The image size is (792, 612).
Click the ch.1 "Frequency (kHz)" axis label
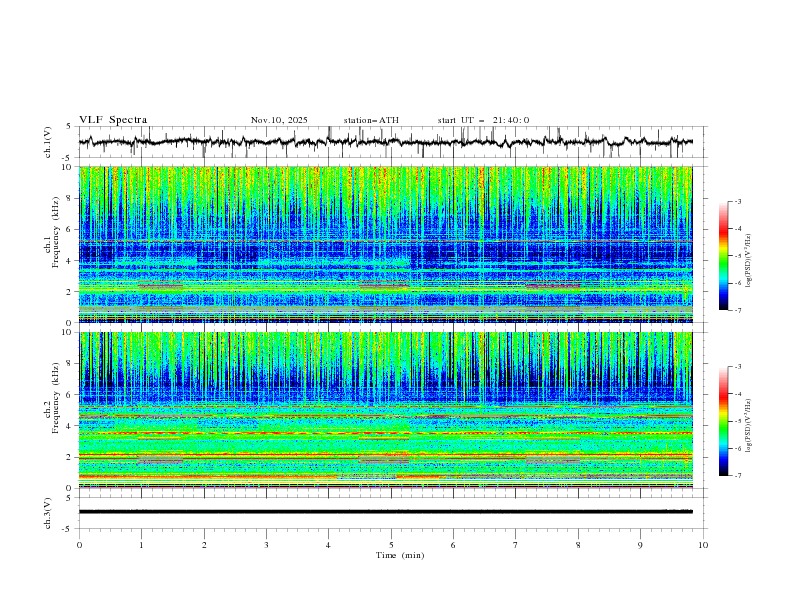(56, 233)
